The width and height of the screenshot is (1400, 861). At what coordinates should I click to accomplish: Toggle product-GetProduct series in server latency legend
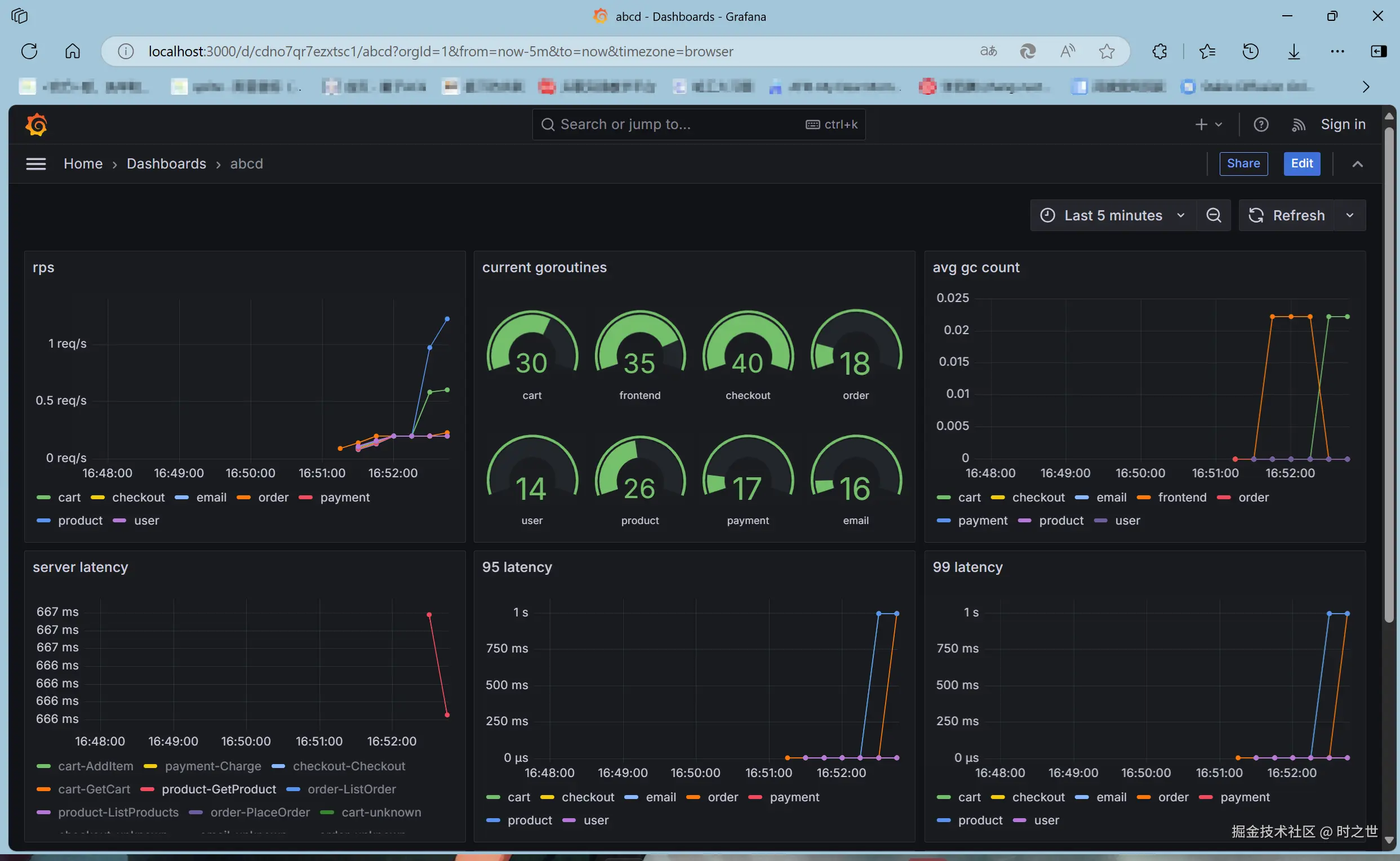point(219,789)
